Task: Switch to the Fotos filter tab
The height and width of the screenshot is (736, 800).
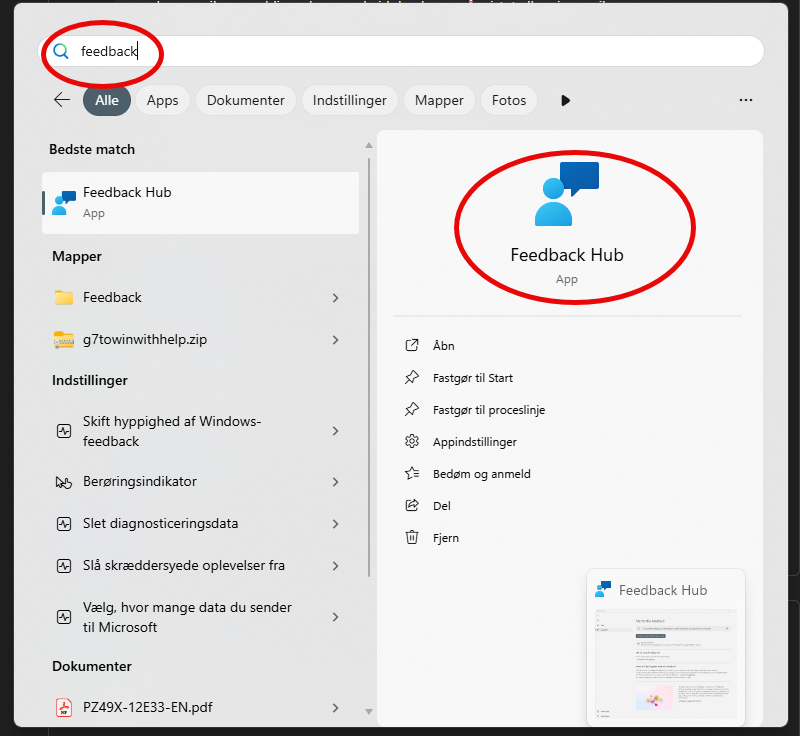Action: 509,100
